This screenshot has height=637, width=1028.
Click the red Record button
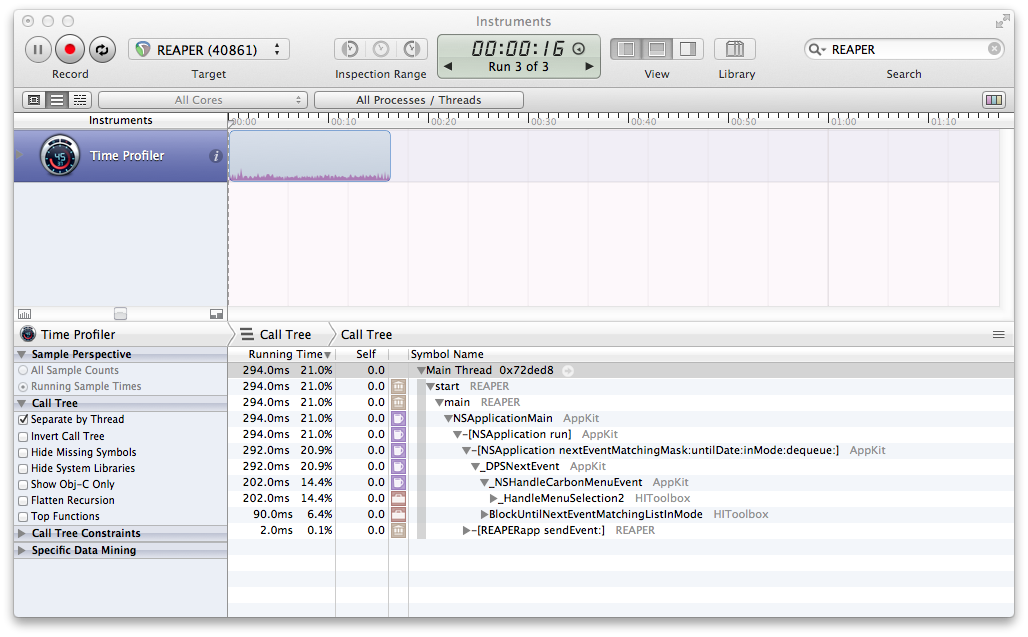pyautogui.click(x=69, y=49)
